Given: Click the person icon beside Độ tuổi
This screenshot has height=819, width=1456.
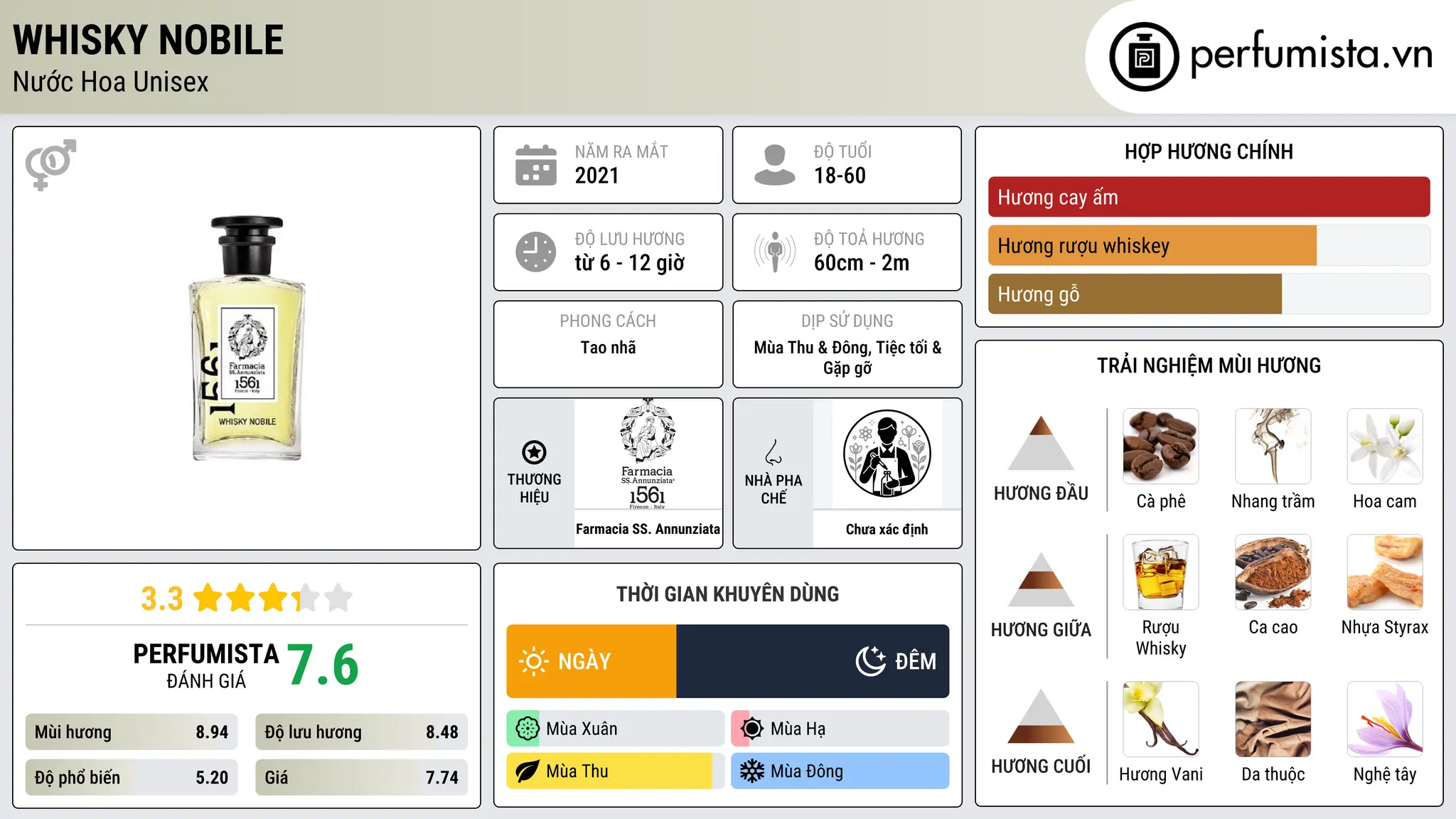Looking at the screenshot, I should pyautogui.click(x=774, y=165).
